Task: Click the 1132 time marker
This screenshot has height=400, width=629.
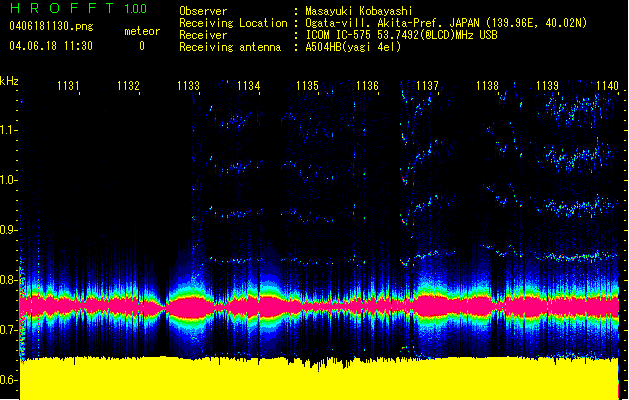Action: coord(128,86)
